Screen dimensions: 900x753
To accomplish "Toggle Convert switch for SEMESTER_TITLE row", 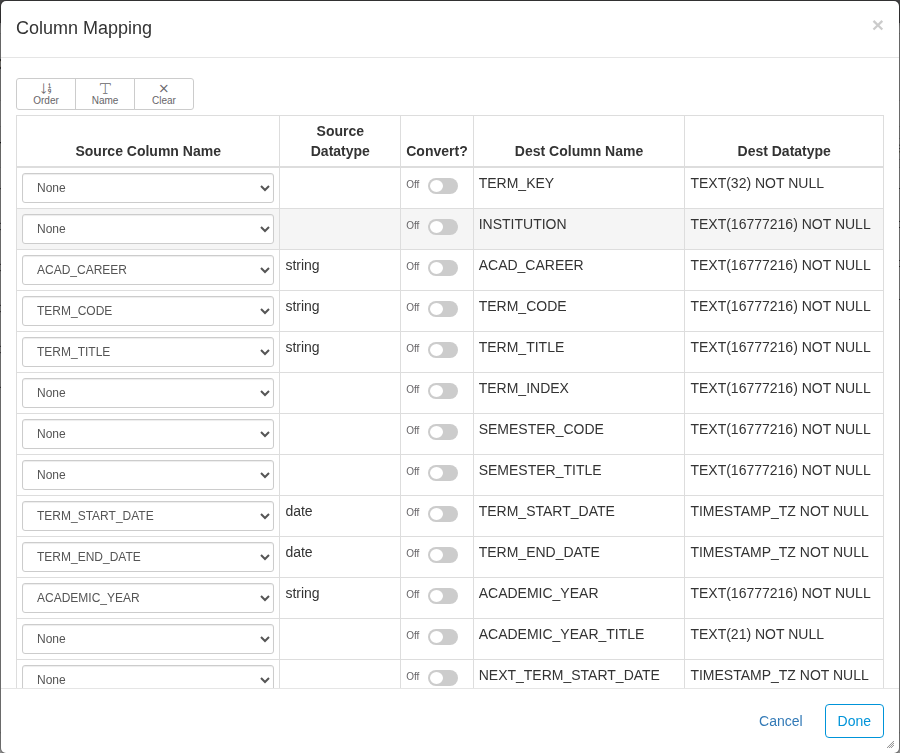I will coord(443,473).
